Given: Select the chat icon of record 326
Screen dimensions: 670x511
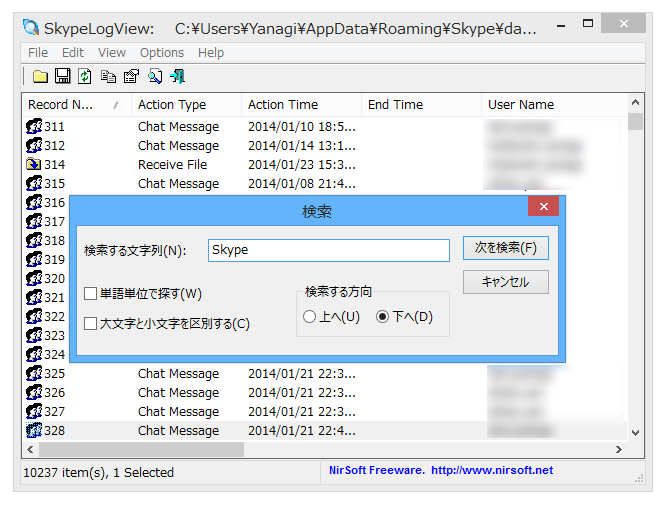Looking at the screenshot, I should (34, 392).
